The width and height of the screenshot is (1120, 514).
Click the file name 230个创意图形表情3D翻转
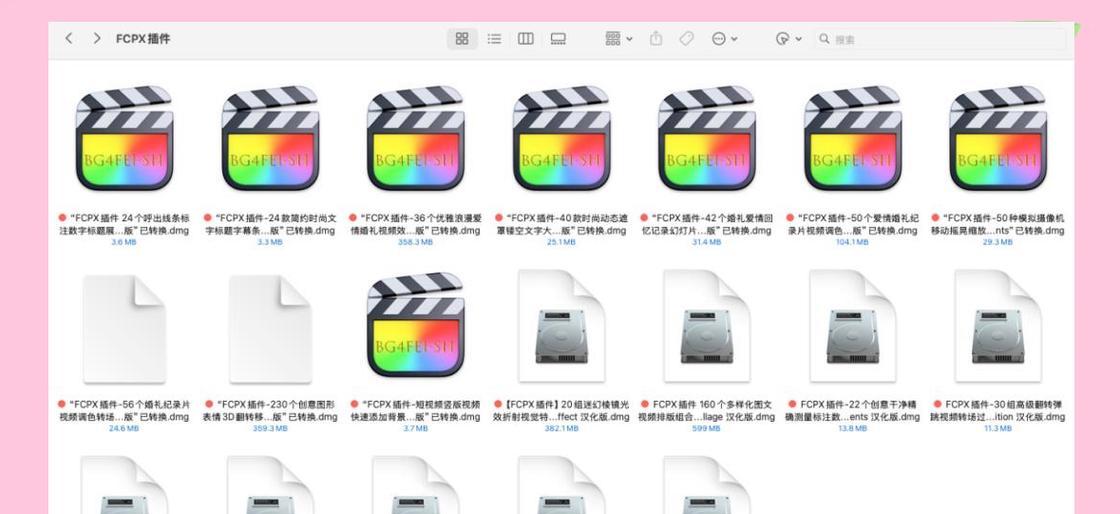[270, 410]
